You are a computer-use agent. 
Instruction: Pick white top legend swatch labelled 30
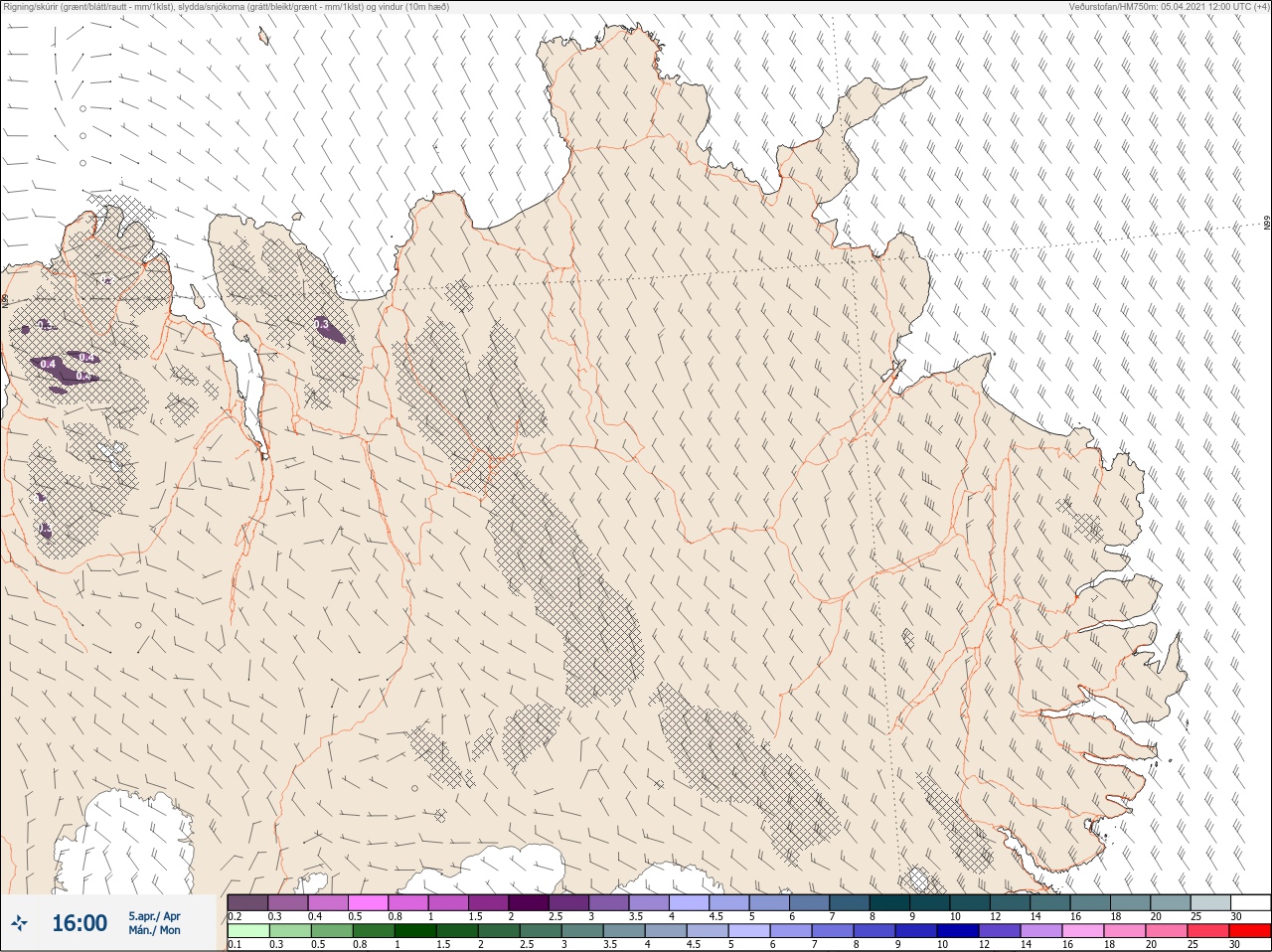point(1251,902)
